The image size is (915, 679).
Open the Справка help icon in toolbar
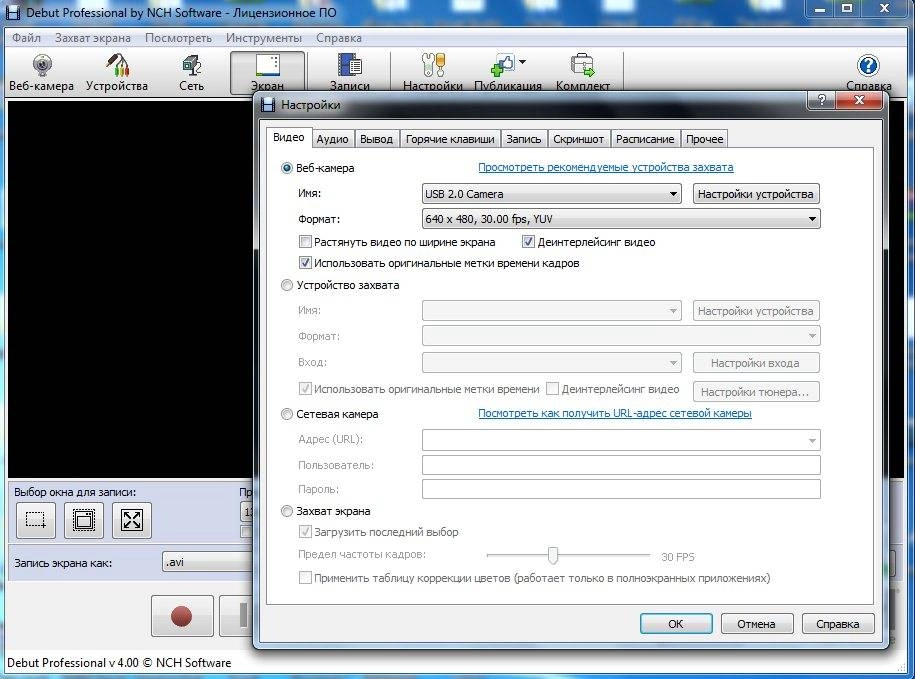pyautogui.click(x=868, y=72)
